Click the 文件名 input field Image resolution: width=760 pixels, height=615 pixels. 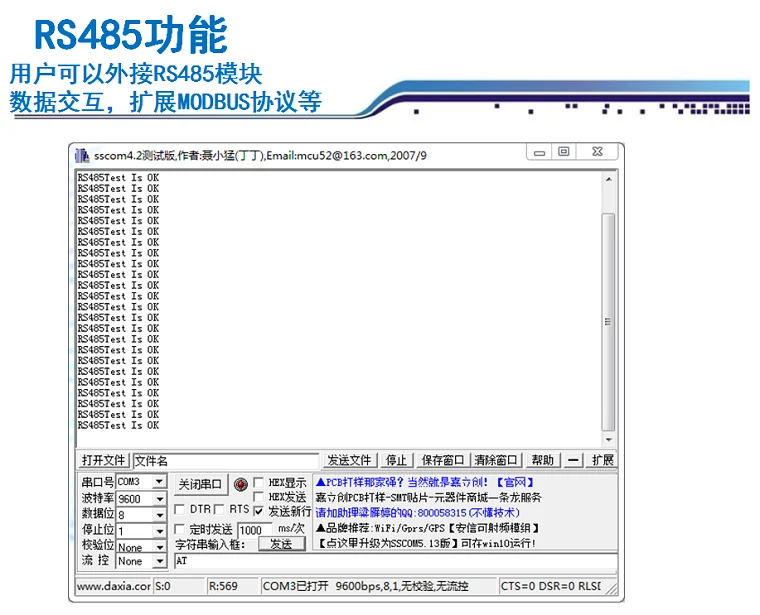[x=226, y=460]
